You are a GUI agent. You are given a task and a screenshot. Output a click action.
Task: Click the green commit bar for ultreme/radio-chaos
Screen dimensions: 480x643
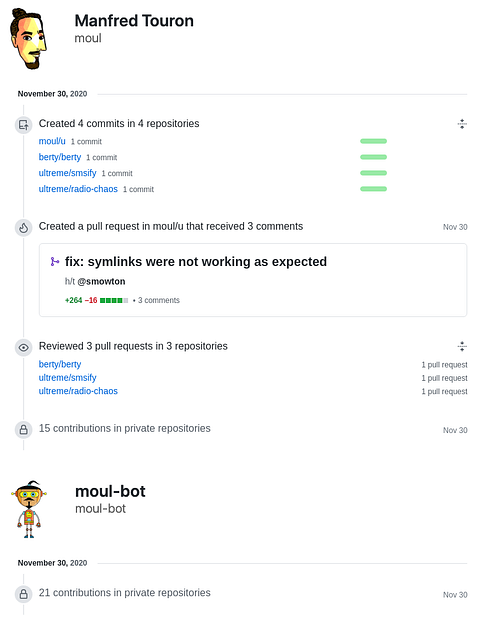[x=373, y=189]
